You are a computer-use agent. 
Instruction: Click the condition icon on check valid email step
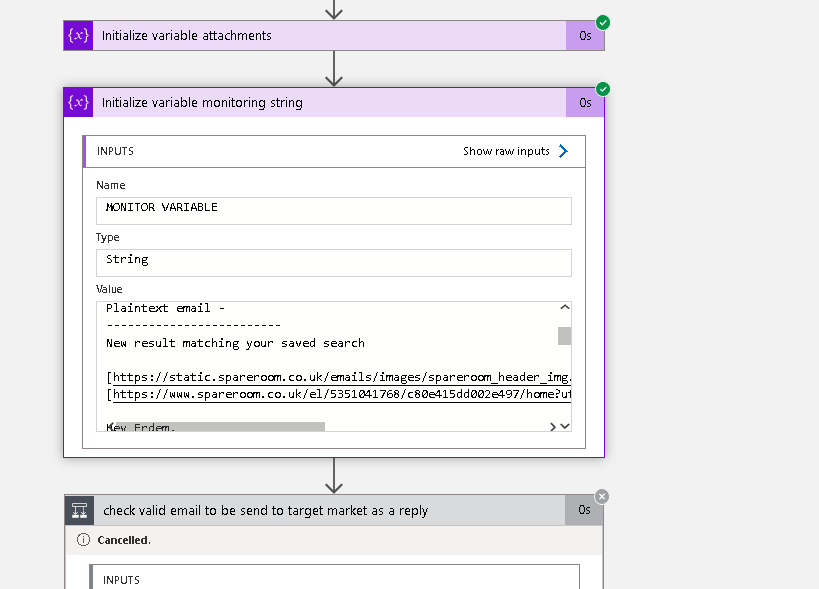coord(79,510)
